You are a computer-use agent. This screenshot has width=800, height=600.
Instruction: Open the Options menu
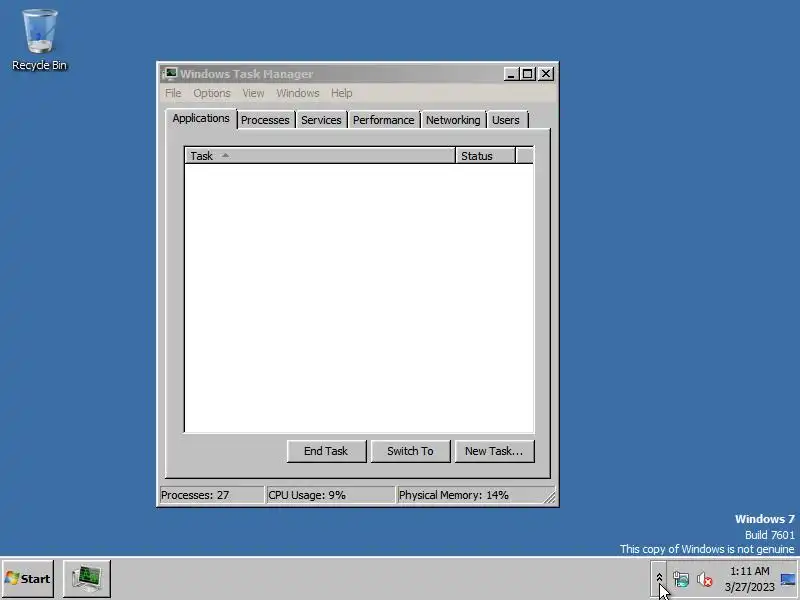[212, 93]
